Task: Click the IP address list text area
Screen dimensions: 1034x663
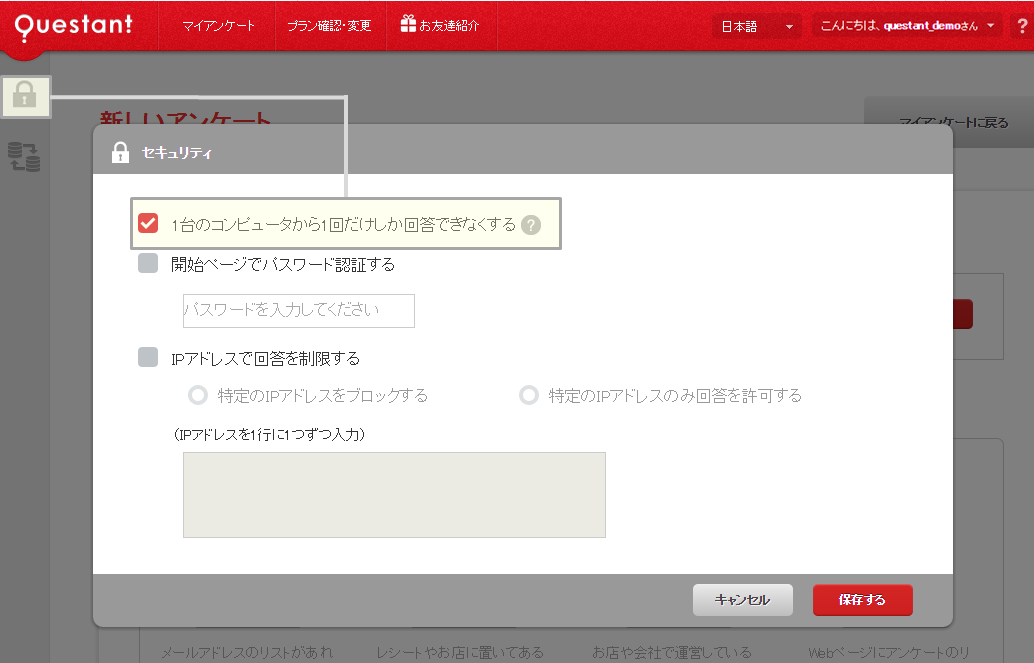Action: (394, 494)
